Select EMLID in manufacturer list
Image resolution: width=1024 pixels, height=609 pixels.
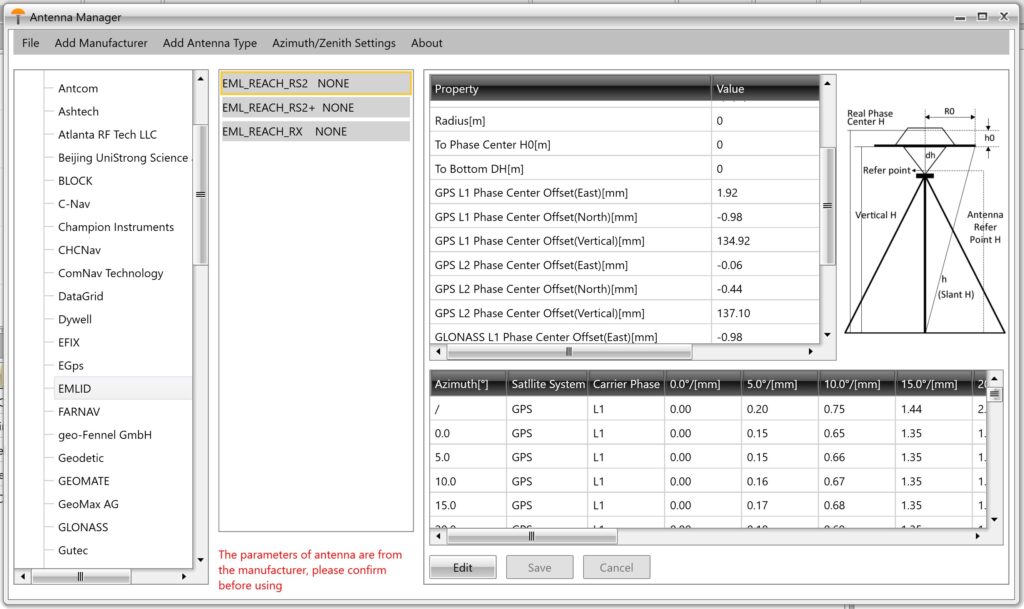[x=75, y=388]
